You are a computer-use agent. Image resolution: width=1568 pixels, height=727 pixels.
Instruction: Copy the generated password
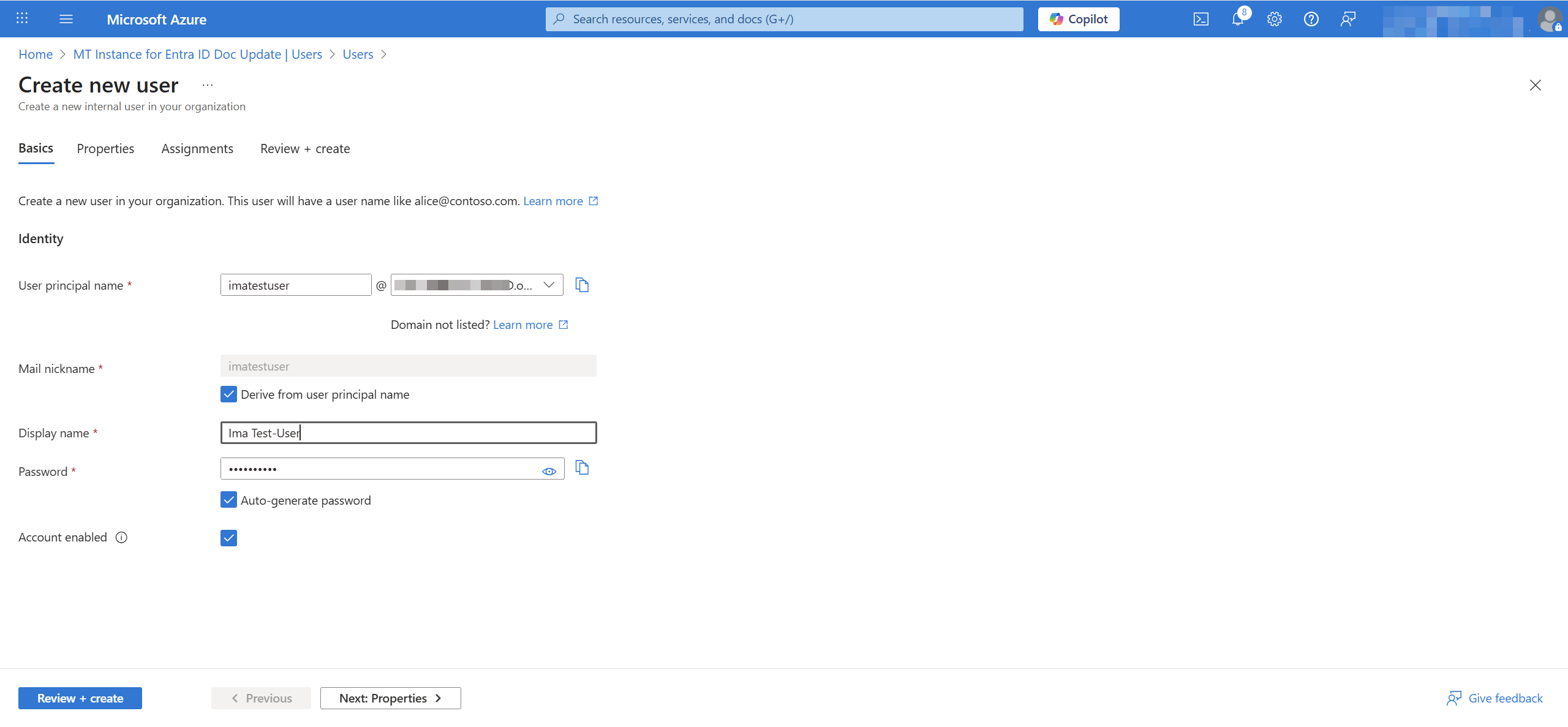[x=581, y=468]
